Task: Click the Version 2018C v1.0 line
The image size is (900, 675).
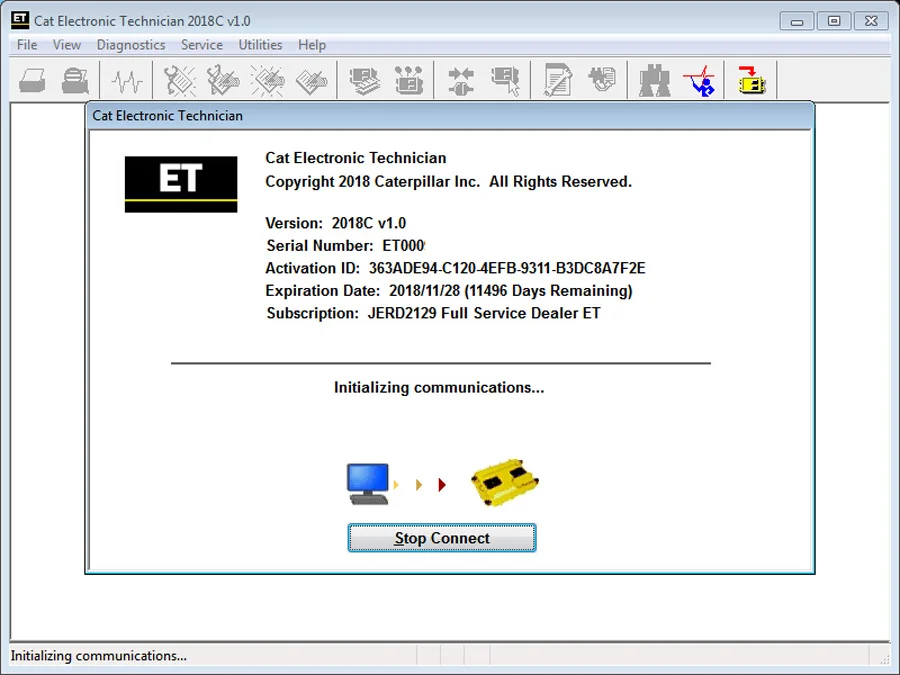Action: coord(335,223)
